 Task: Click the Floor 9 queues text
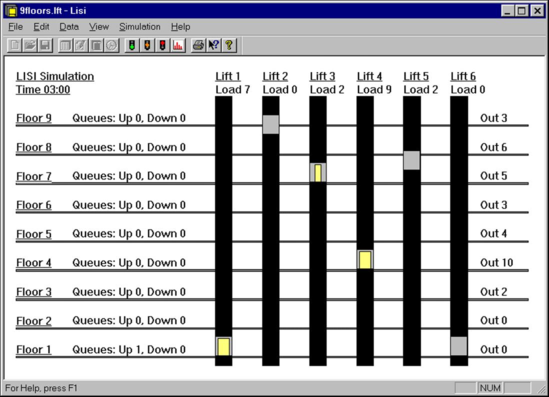[129, 118]
